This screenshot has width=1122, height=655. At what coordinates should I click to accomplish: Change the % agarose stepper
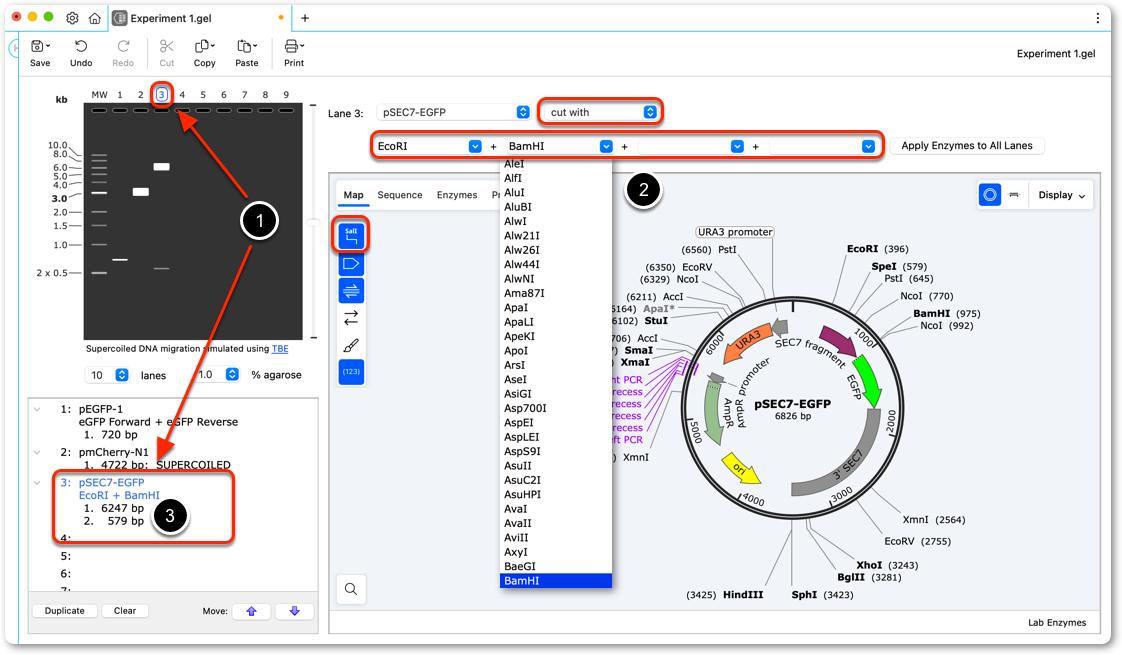click(232, 374)
